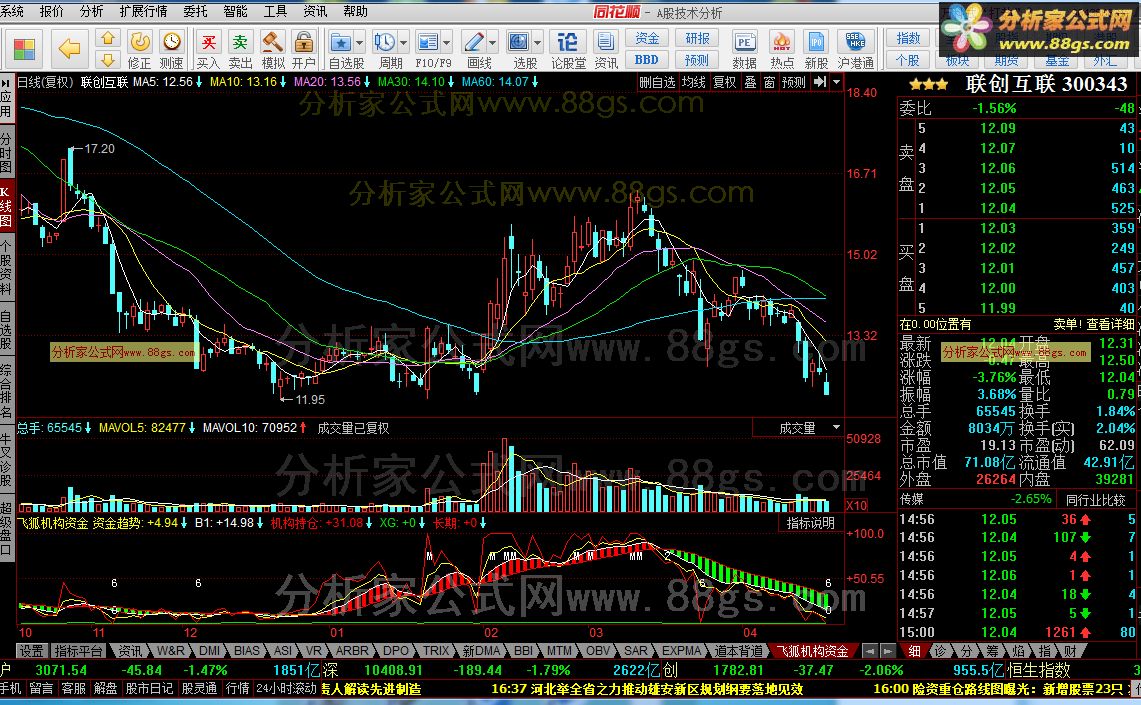Open 个股资料 in left sidebar

[x=6, y=267]
